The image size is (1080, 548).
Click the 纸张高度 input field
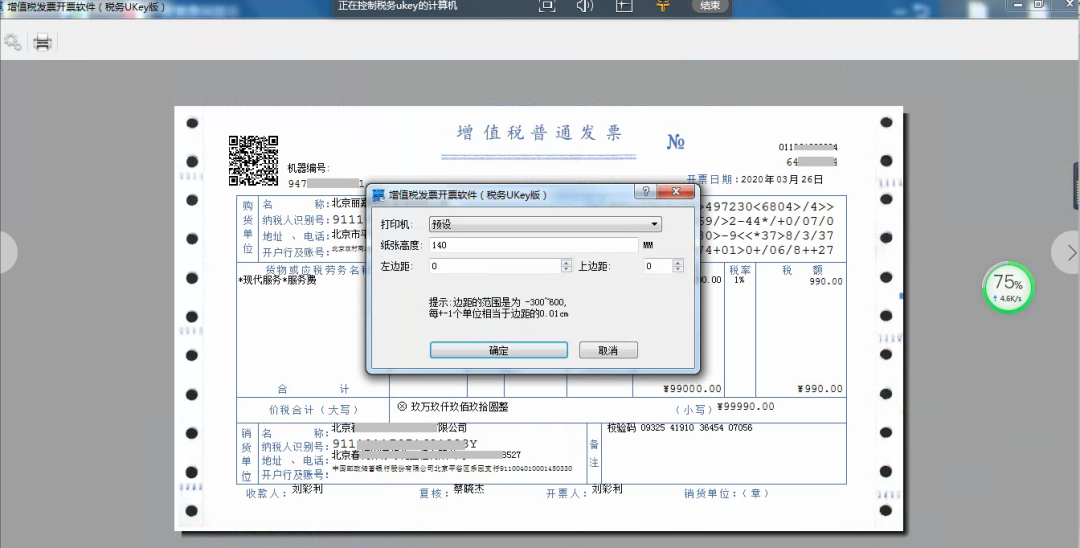click(532, 245)
